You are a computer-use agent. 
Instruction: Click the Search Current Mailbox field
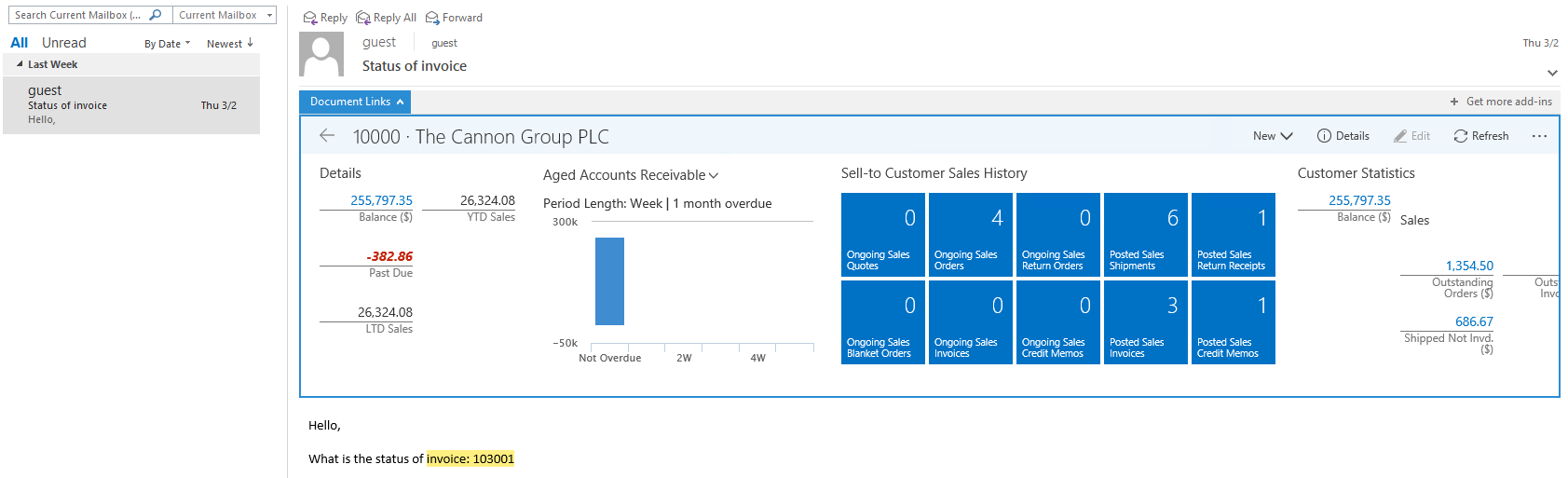tap(79, 15)
